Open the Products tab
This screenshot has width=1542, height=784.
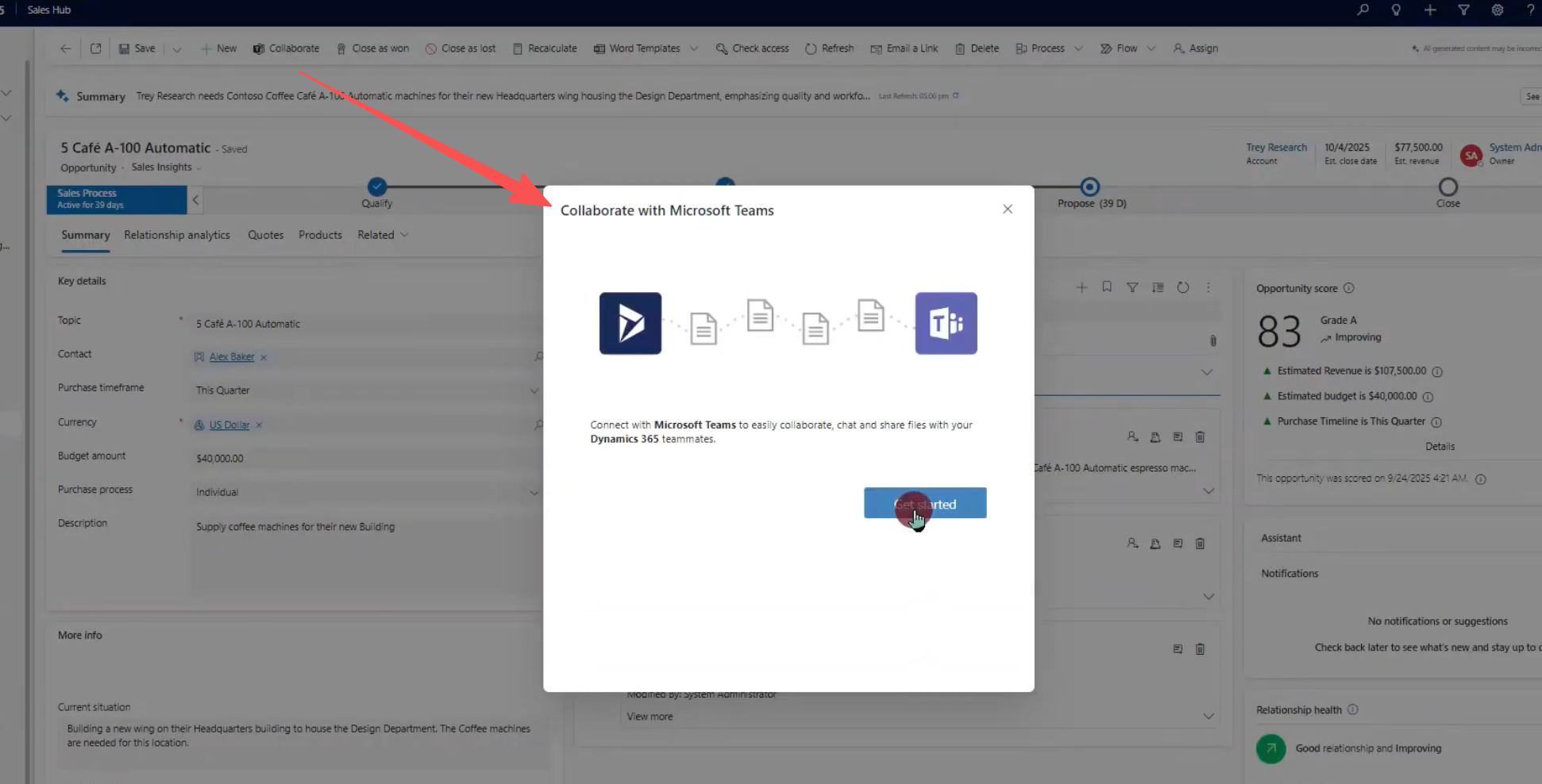click(x=320, y=235)
